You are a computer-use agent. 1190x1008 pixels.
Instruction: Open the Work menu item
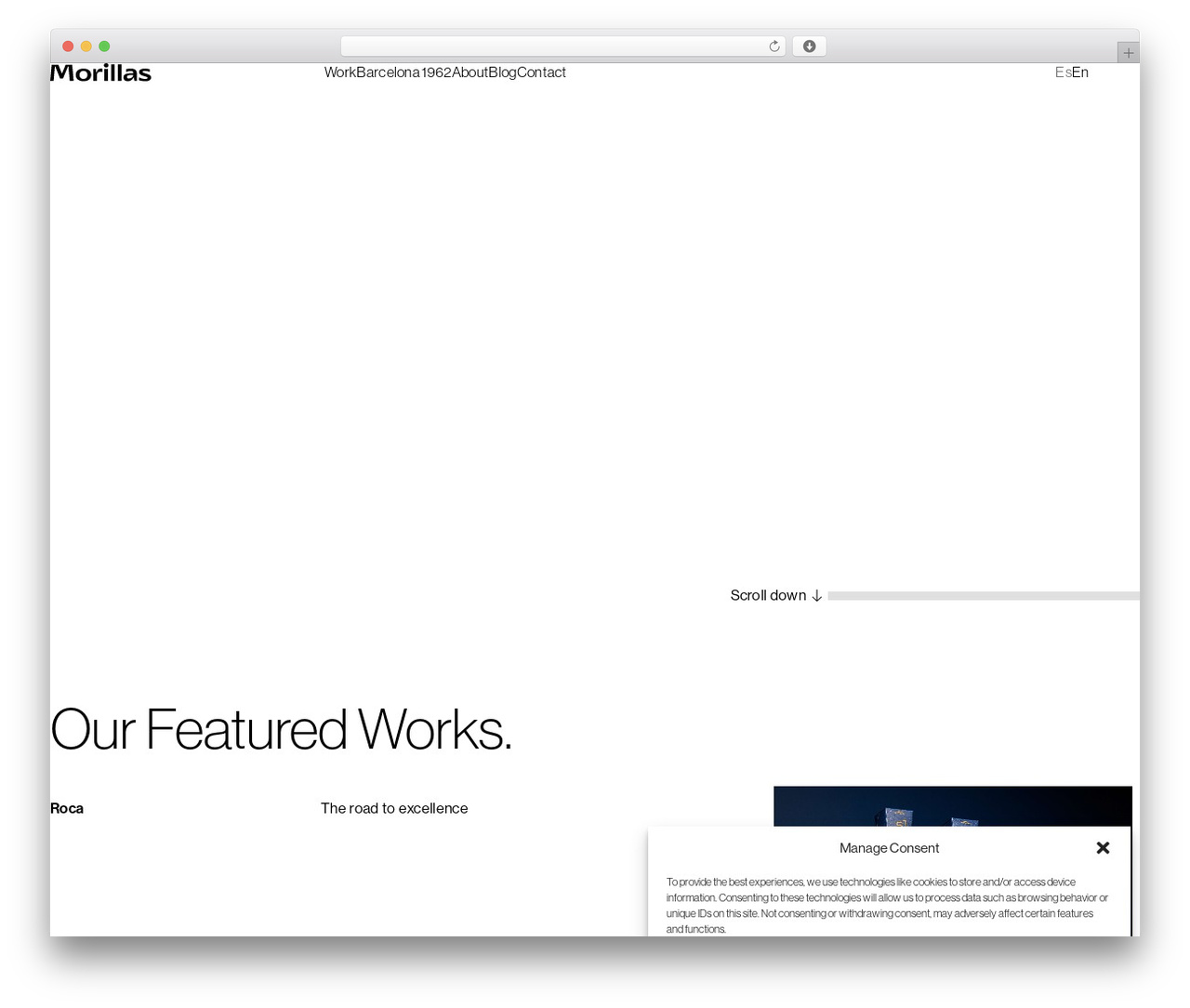pos(340,73)
